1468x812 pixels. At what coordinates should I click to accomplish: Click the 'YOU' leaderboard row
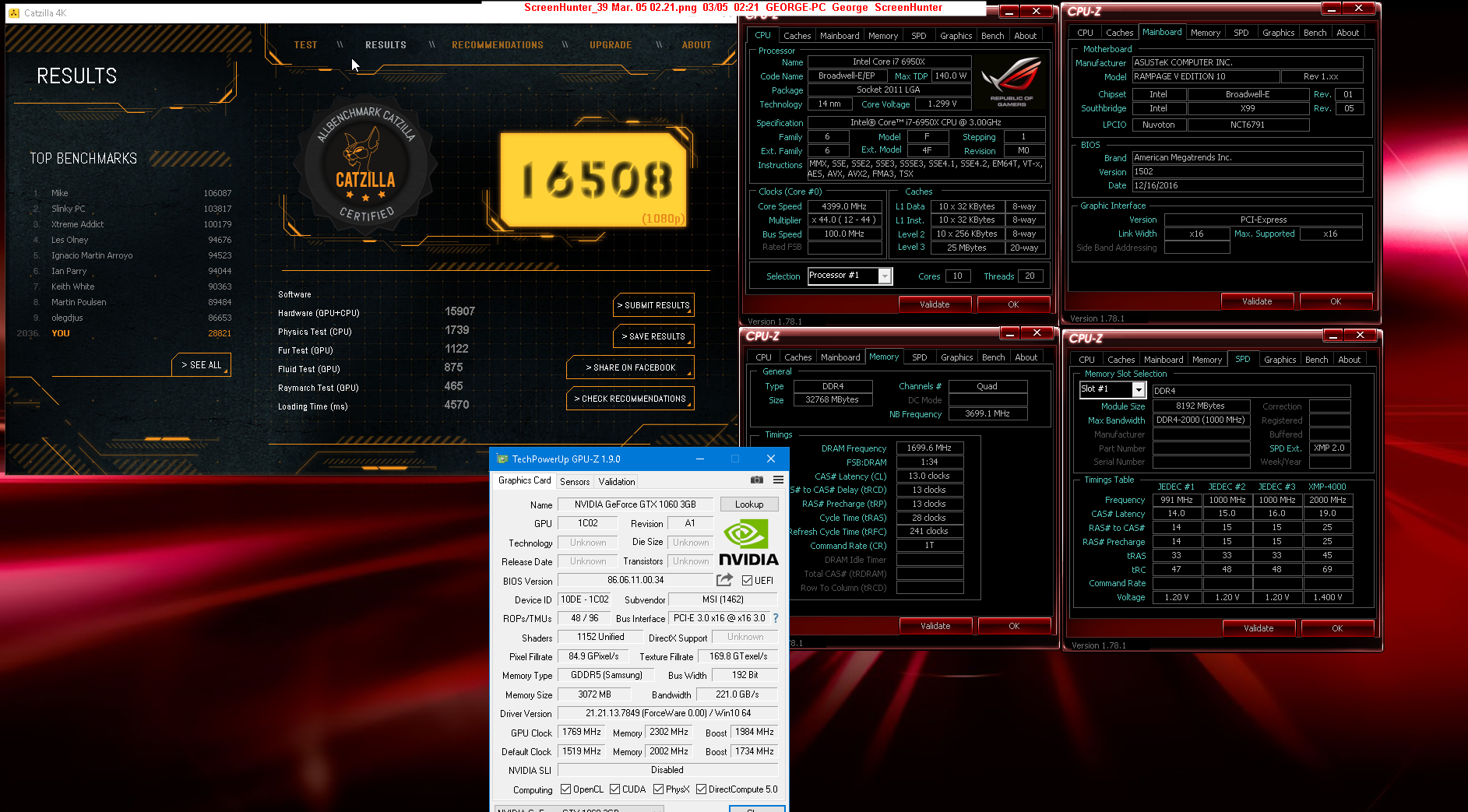(x=125, y=333)
